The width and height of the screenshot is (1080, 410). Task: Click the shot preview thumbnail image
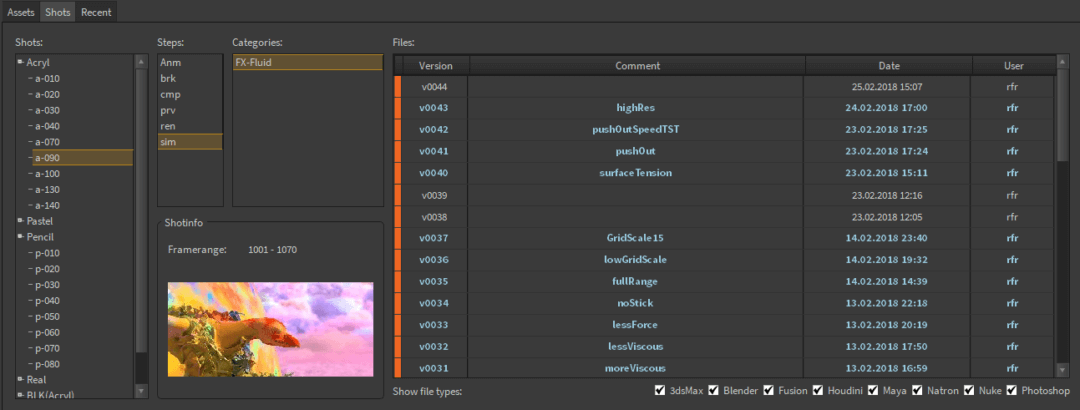(270, 329)
